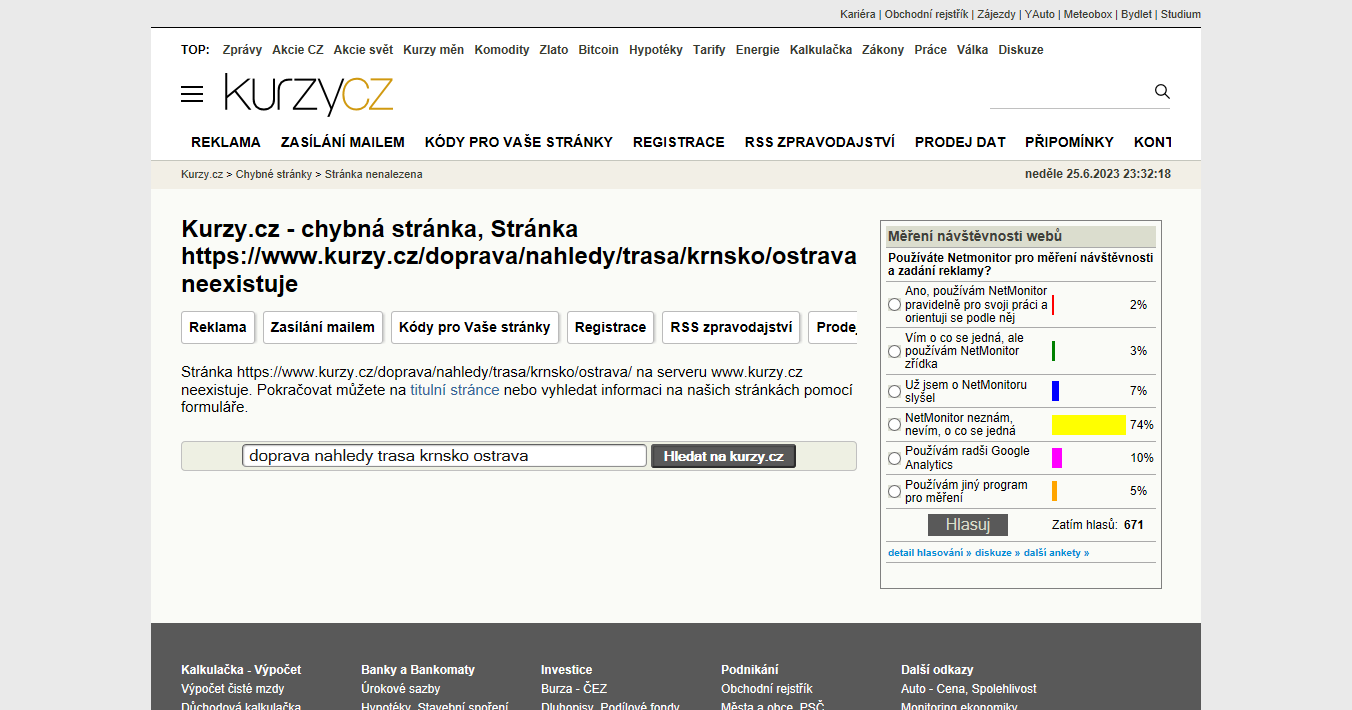The height and width of the screenshot is (710, 1352).
Task: Select radio 'Používám jiný program pro měření'
Action: pos(894,492)
